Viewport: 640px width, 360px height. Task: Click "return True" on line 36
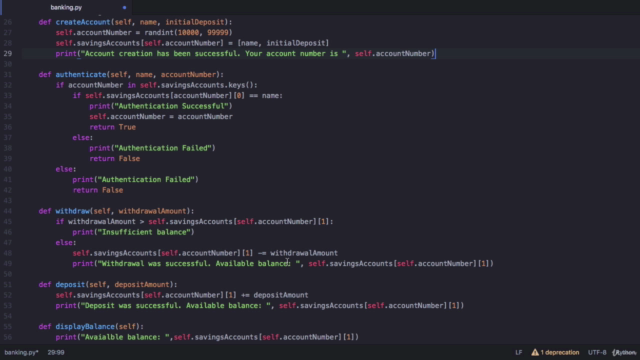(x=113, y=127)
